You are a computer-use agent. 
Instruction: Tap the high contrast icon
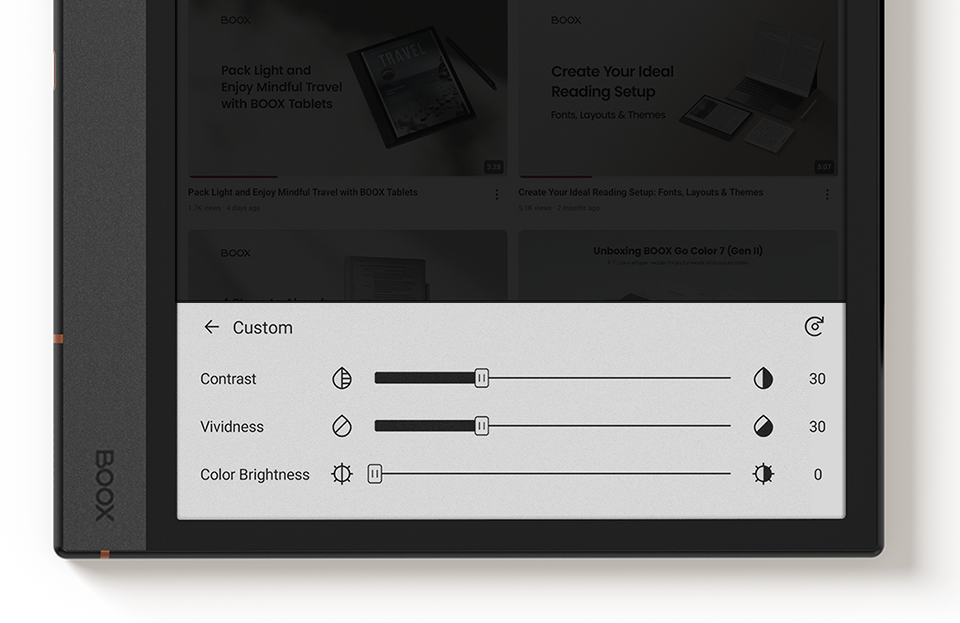point(763,378)
